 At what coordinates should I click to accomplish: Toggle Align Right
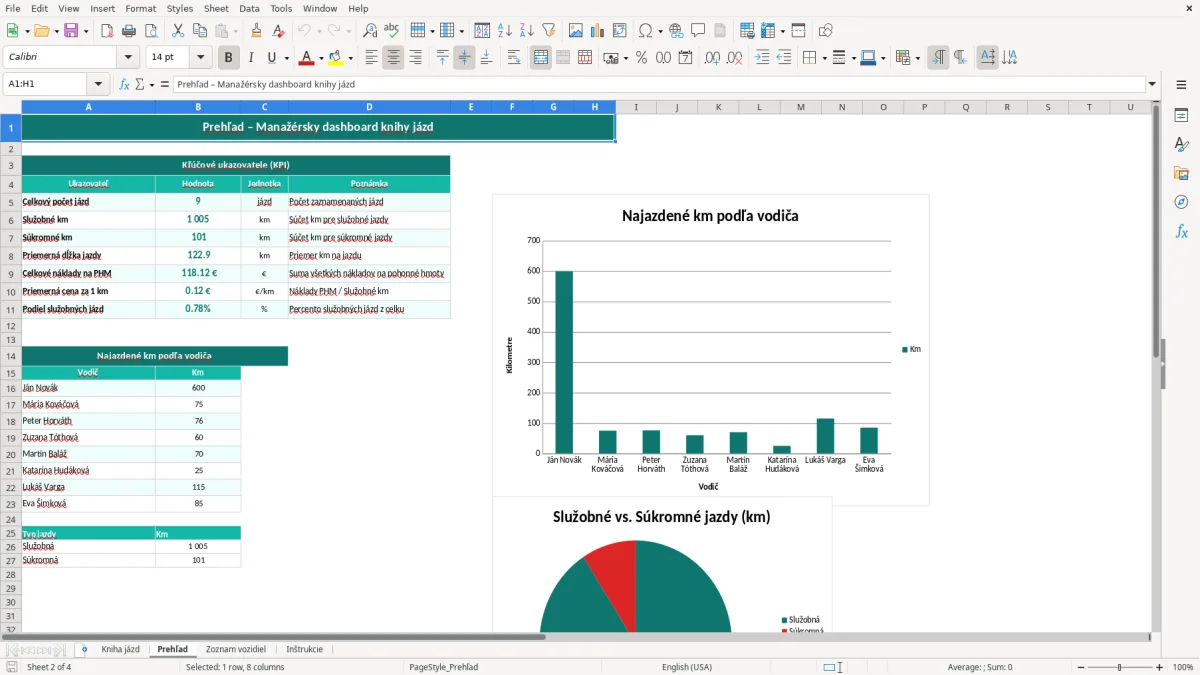(415, 57)
